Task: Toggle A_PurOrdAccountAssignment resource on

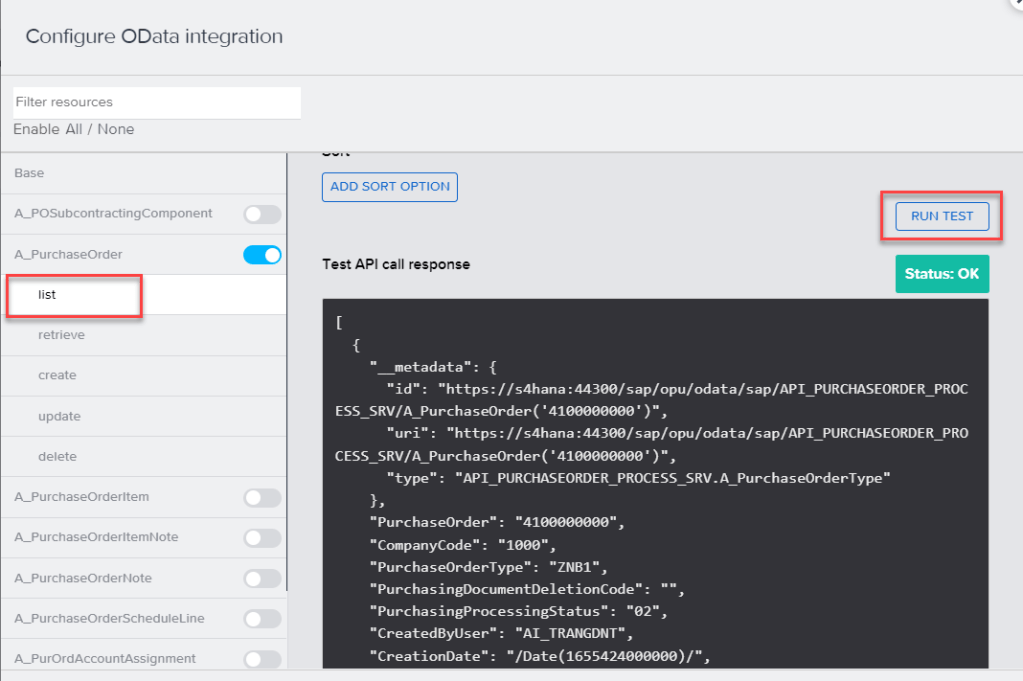Action: (262, 659)
